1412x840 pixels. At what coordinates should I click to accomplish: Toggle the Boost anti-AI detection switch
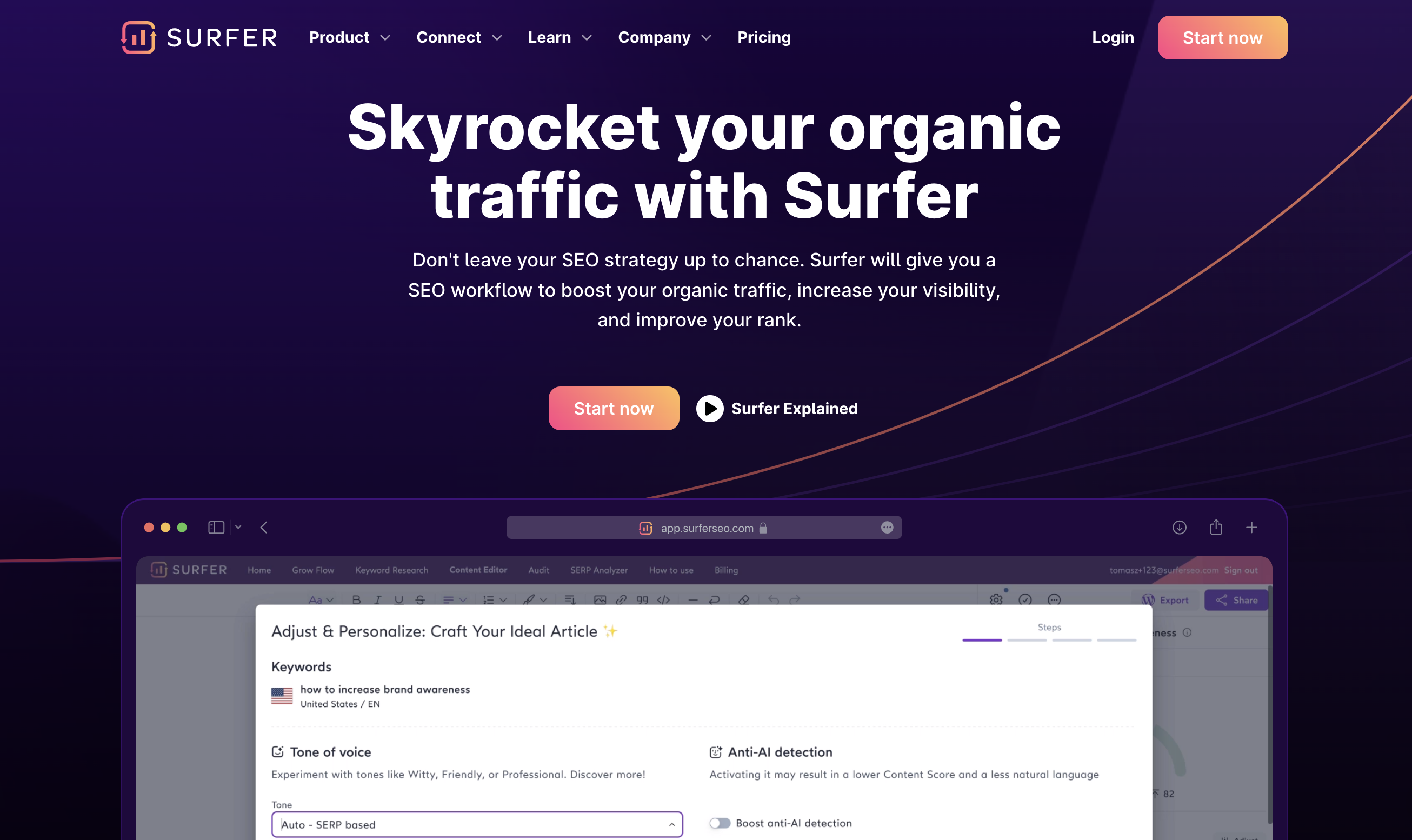720,822
